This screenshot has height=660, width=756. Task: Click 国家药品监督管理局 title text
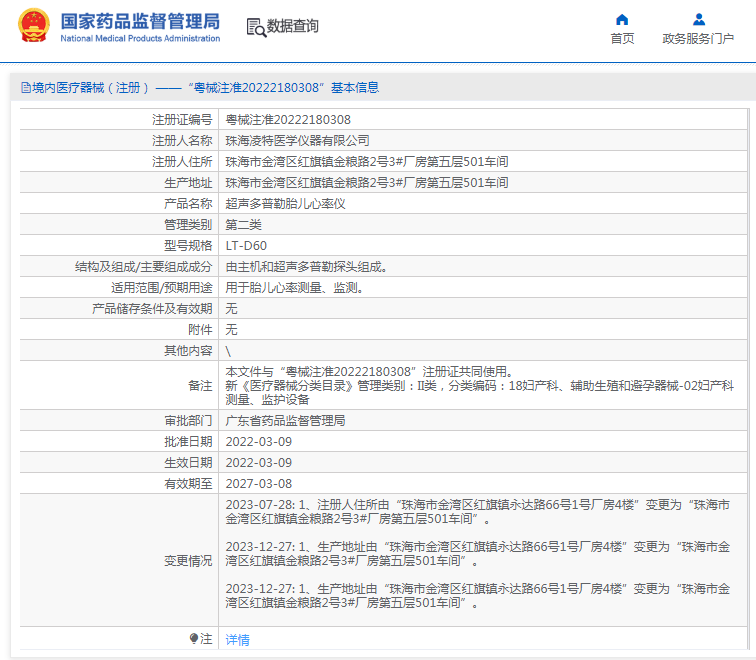[140, 21]
